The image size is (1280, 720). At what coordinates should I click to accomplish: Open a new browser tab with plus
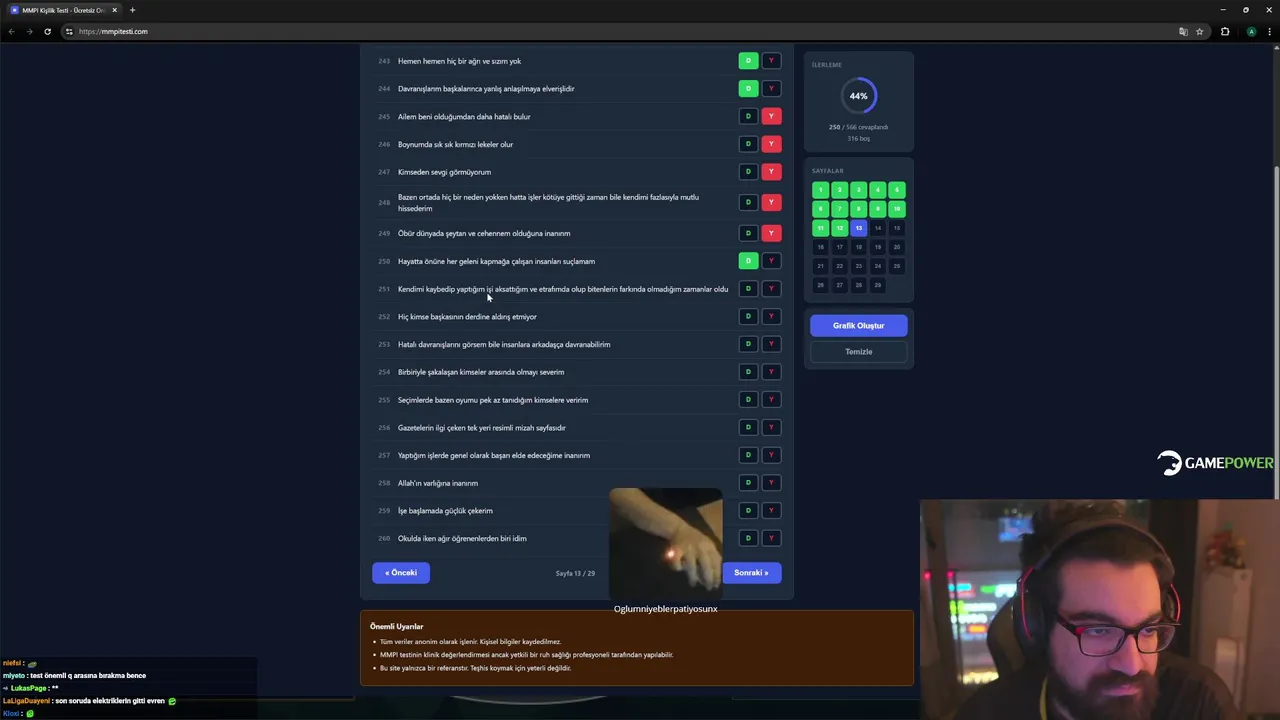[132, 10]
